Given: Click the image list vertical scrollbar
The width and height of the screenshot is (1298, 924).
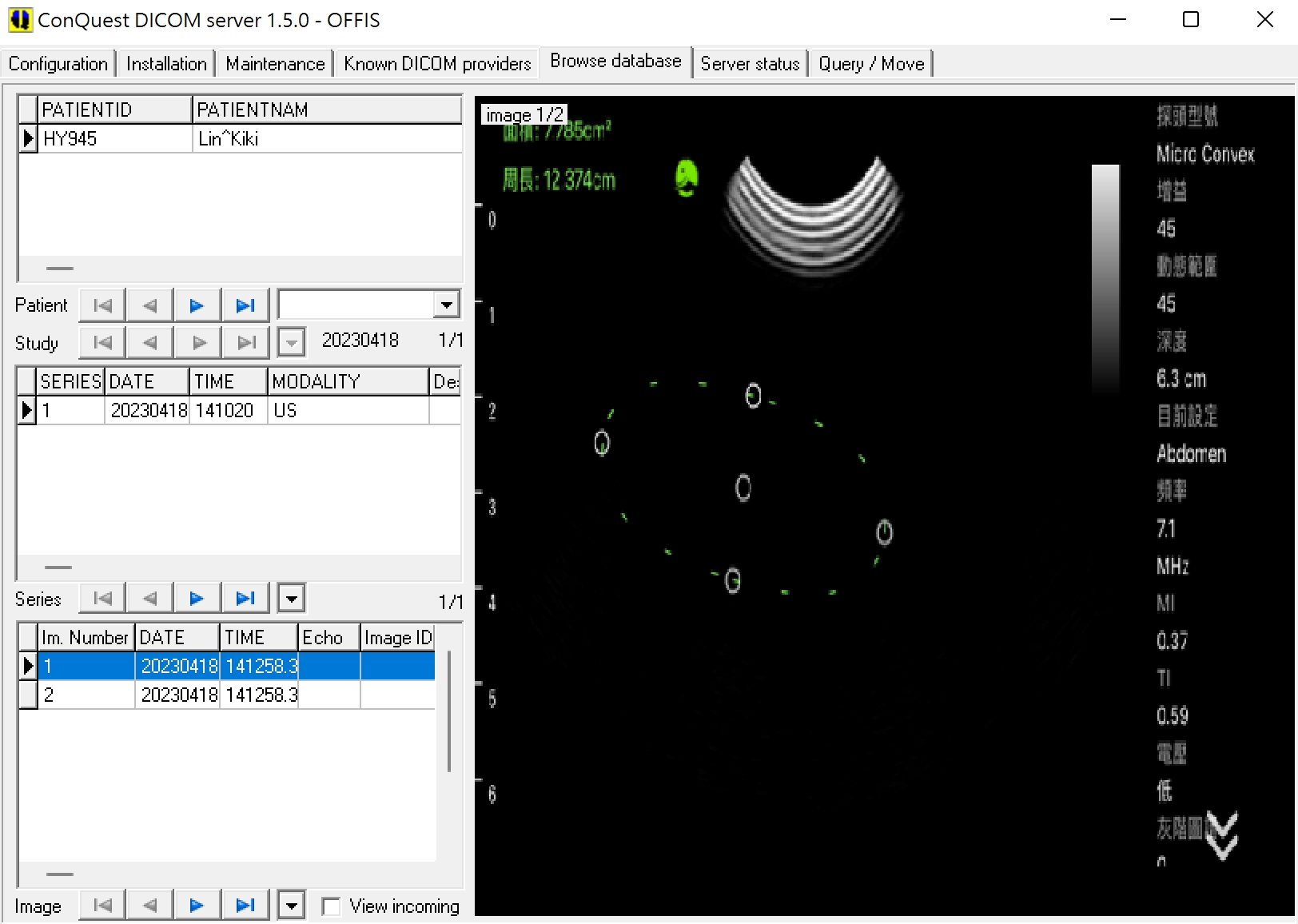Looking at the screenshot, I should click(449, 711).
